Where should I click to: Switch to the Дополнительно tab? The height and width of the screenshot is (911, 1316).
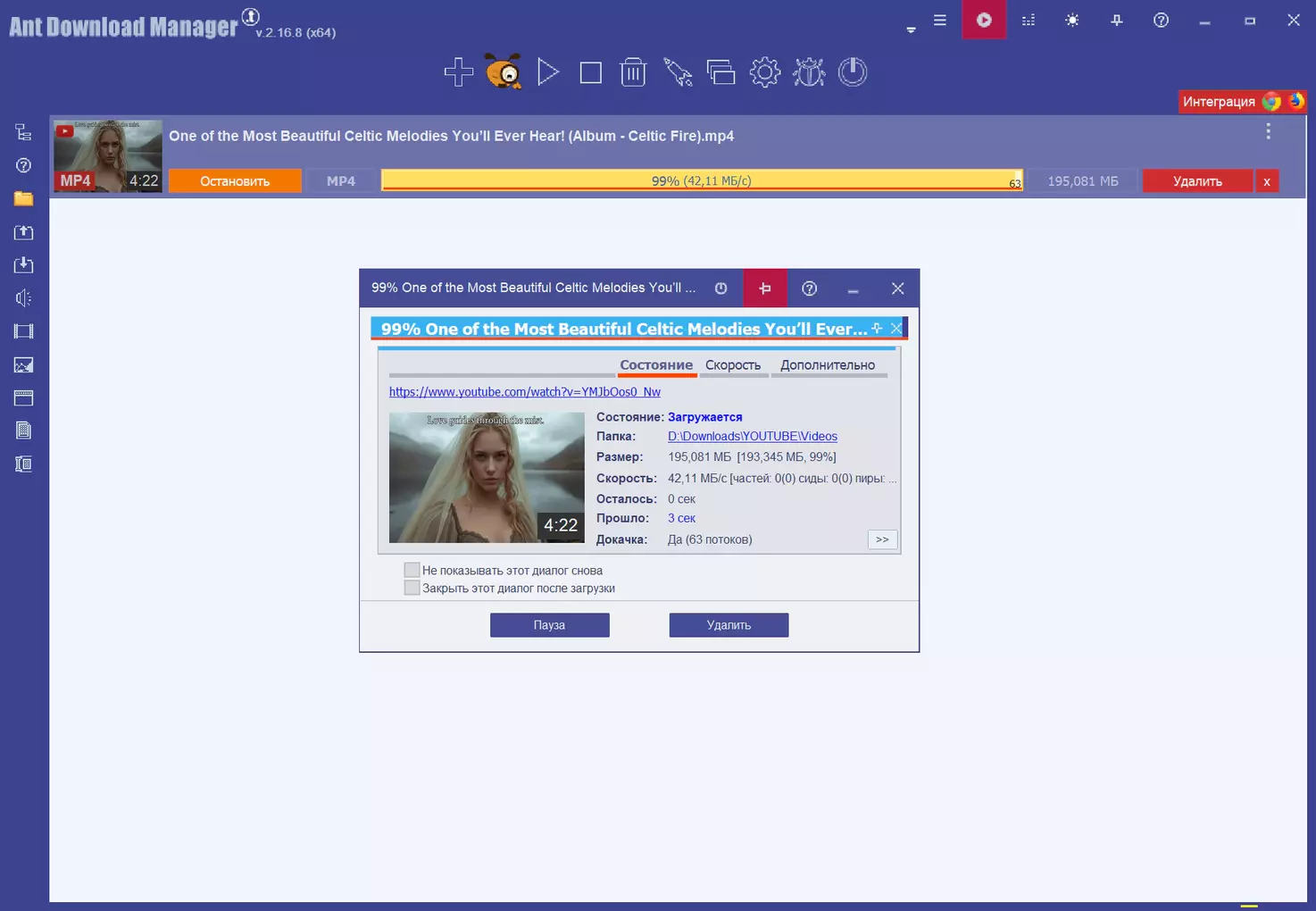tap(828, 365)
